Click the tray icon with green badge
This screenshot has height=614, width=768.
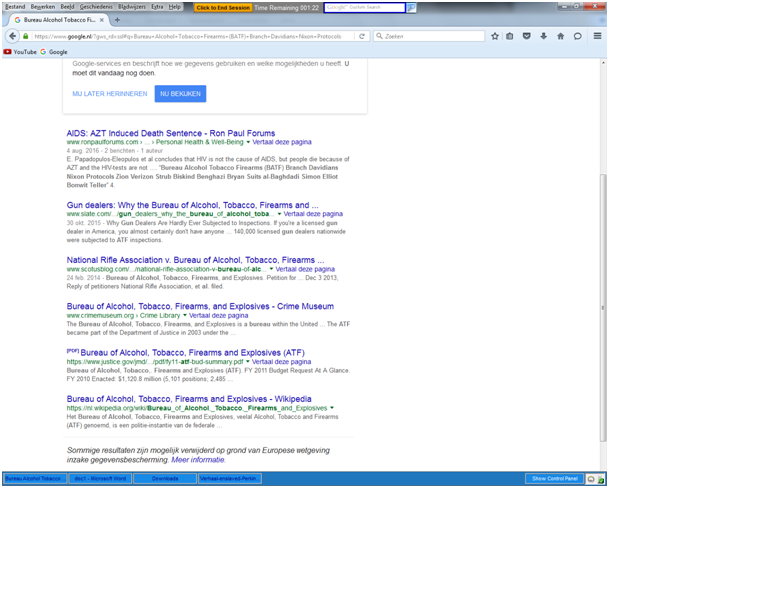[x=601, y=479]
